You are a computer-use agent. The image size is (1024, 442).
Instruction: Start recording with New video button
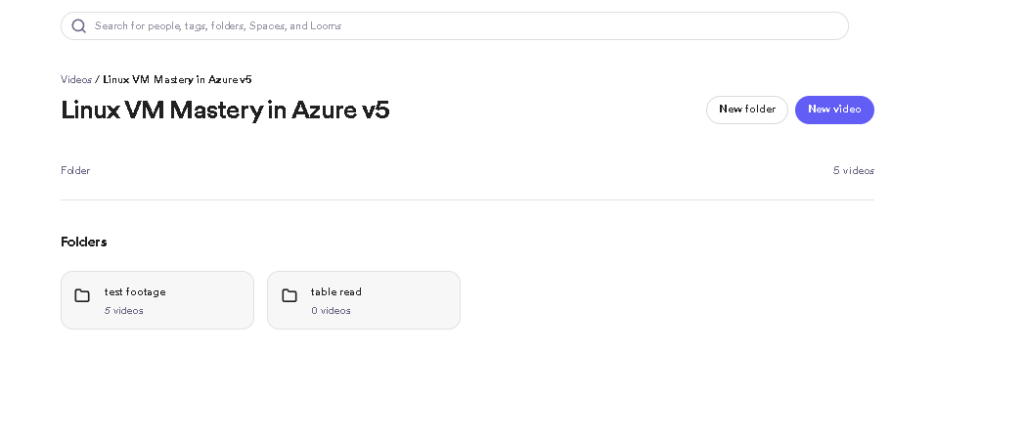(835, 110)
